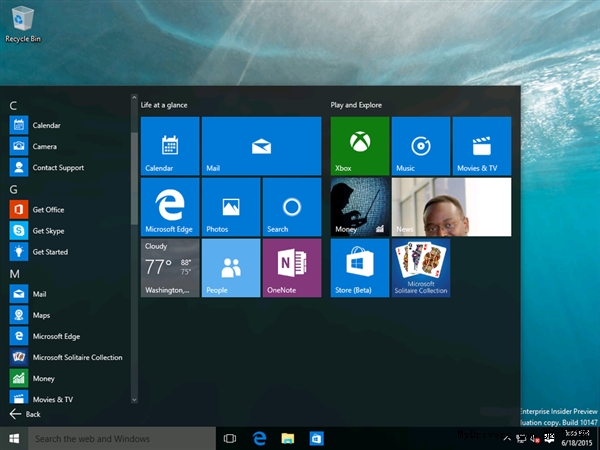The width and height of the screenshot is (600, 450).
Task: Open File Explorer from the taskbar
Action: 288,439
